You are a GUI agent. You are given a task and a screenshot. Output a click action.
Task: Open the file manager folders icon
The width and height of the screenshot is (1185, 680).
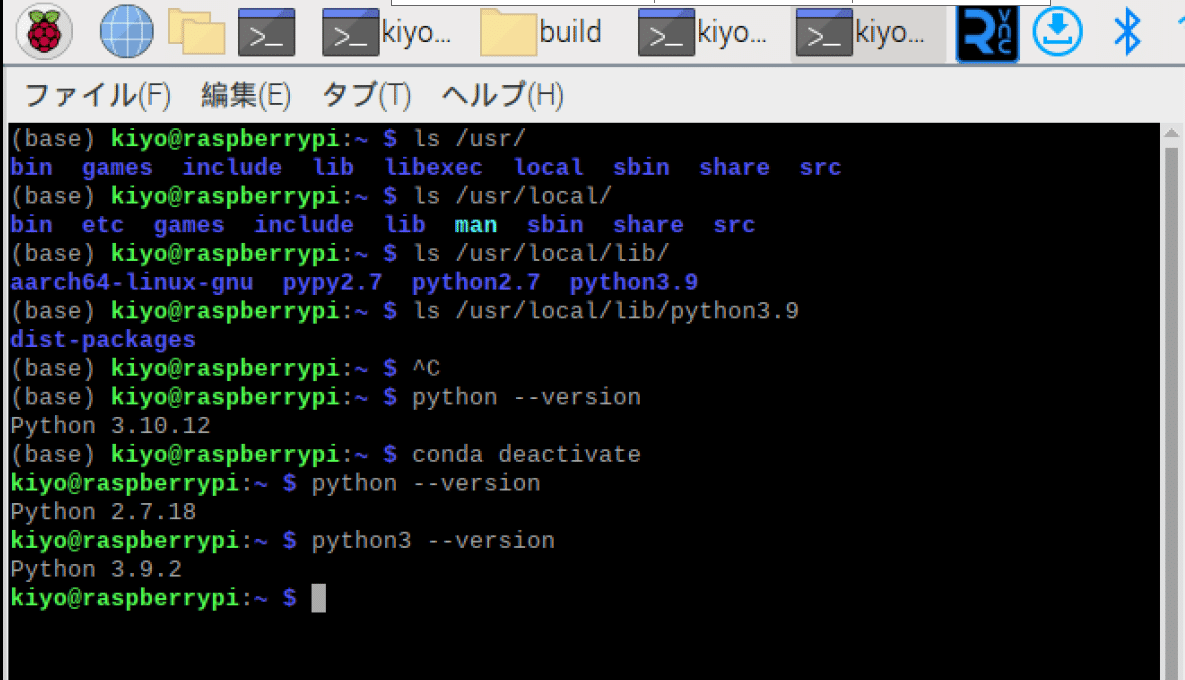(196, 32)
